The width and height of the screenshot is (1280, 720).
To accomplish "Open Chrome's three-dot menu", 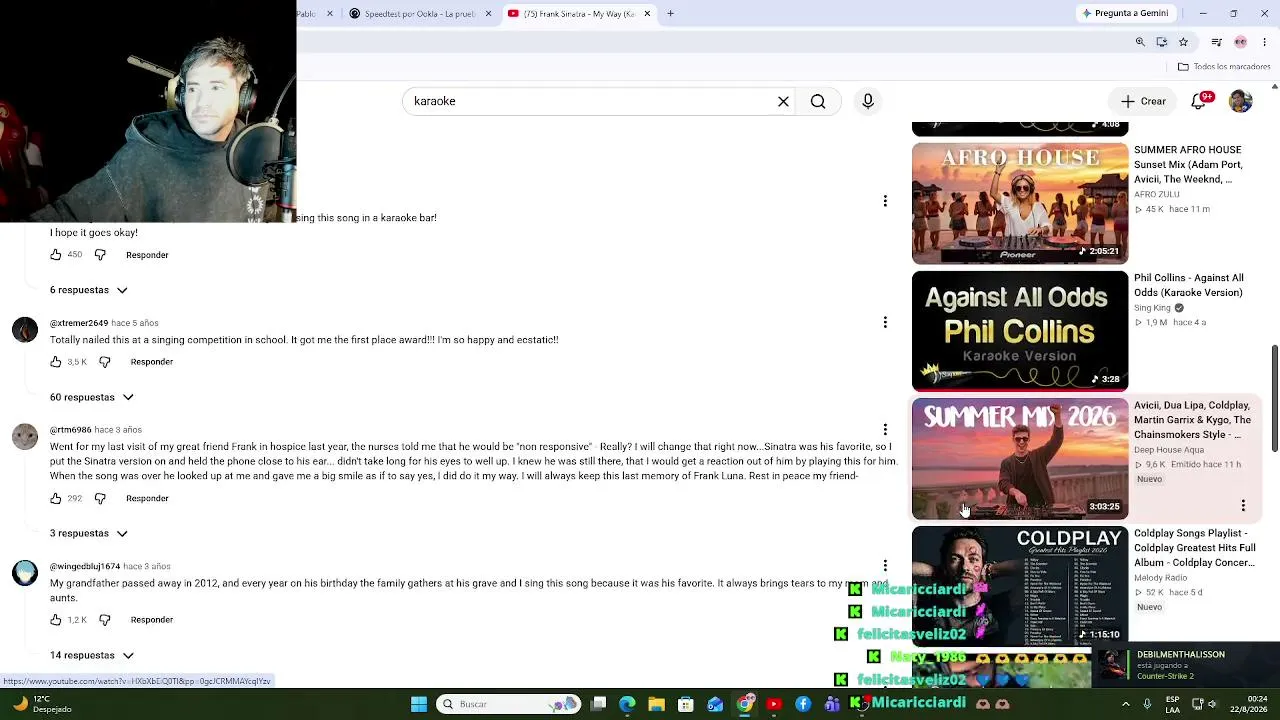I will coord(1265,42).
